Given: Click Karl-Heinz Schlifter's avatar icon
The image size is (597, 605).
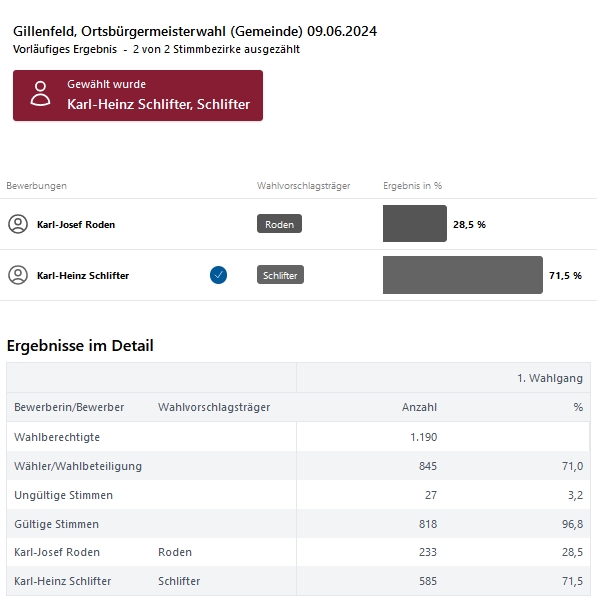Looking at the screenshot, I should pos(18,275).
